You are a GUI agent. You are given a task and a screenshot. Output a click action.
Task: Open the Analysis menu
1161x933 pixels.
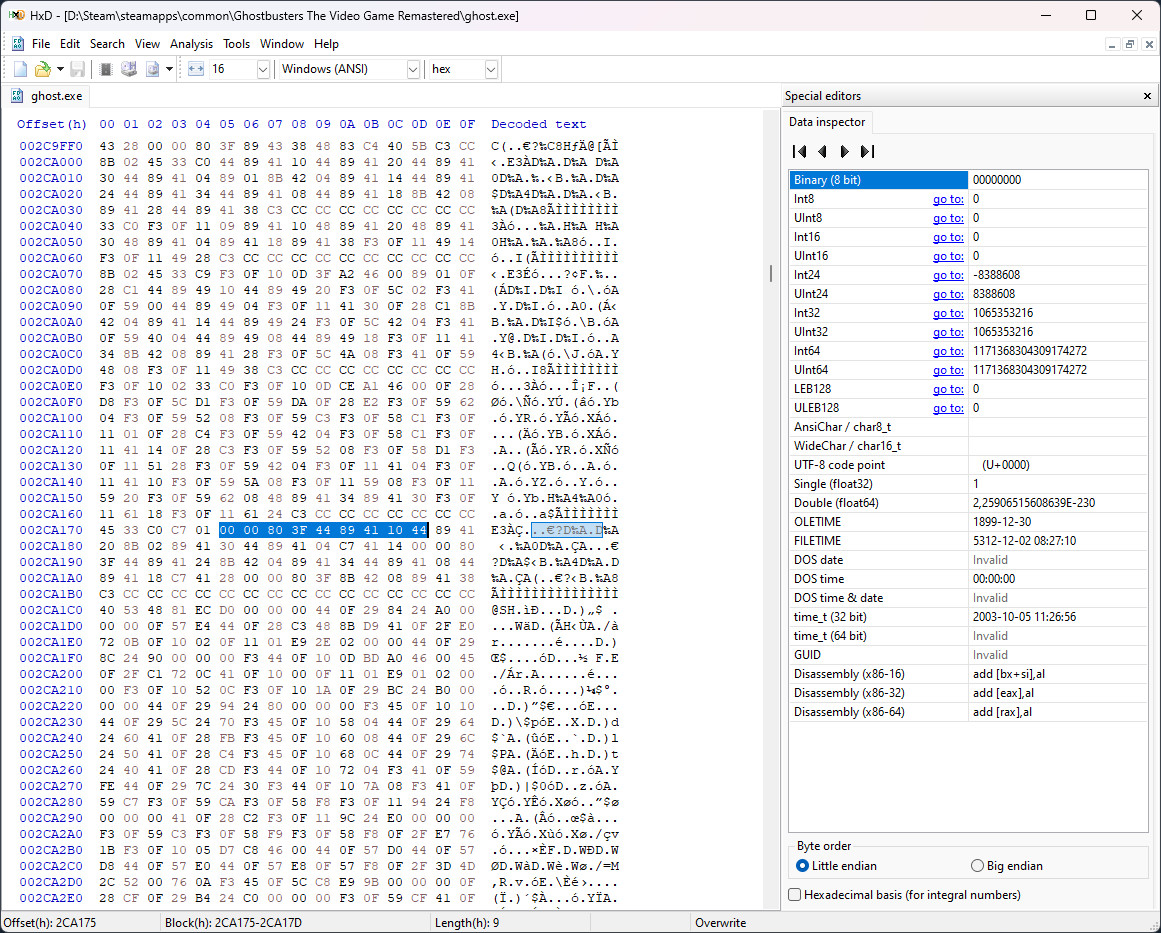(191, 44)
